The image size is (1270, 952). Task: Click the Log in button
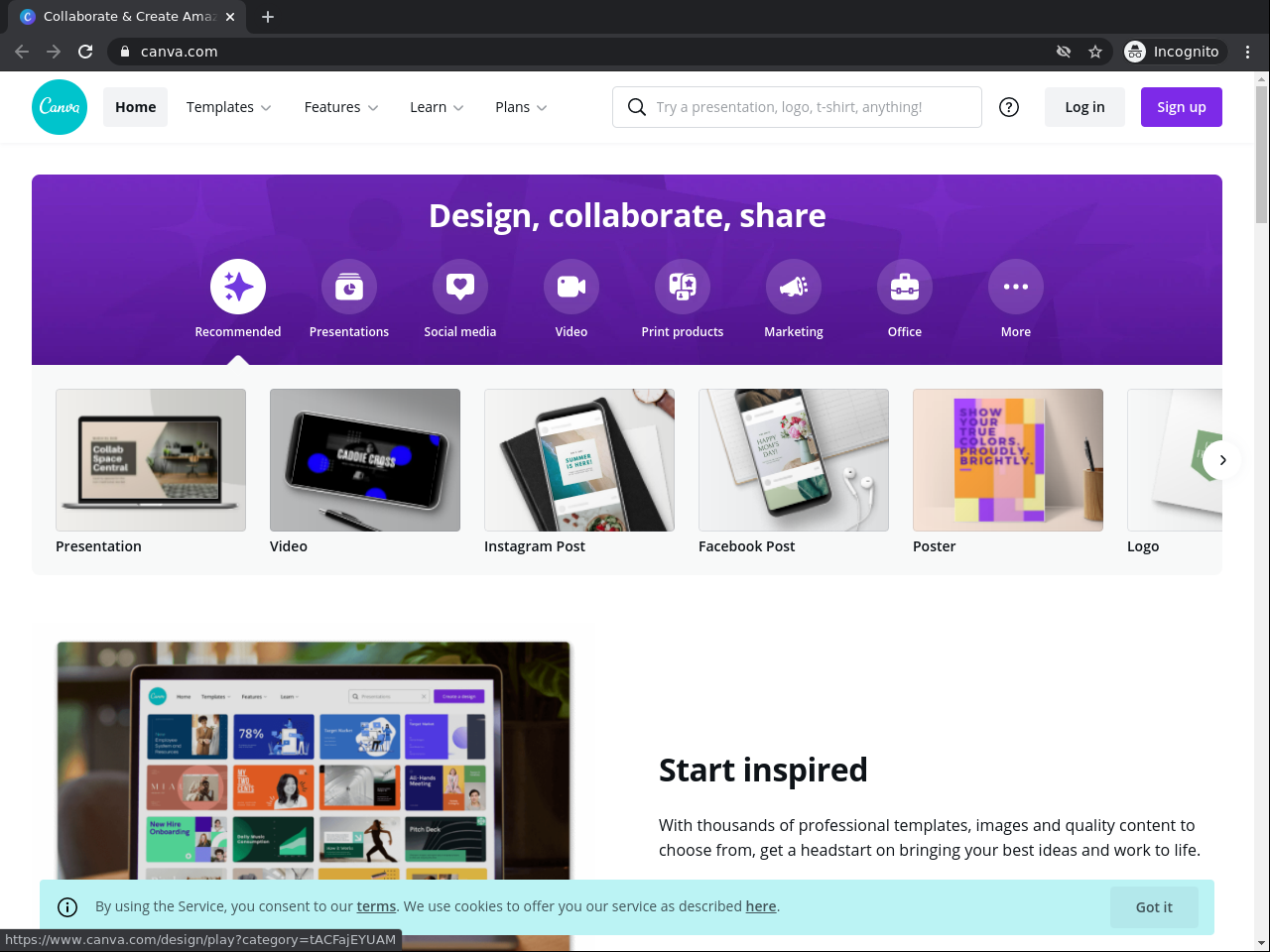pyautogui.click(x=1084, y=107)
